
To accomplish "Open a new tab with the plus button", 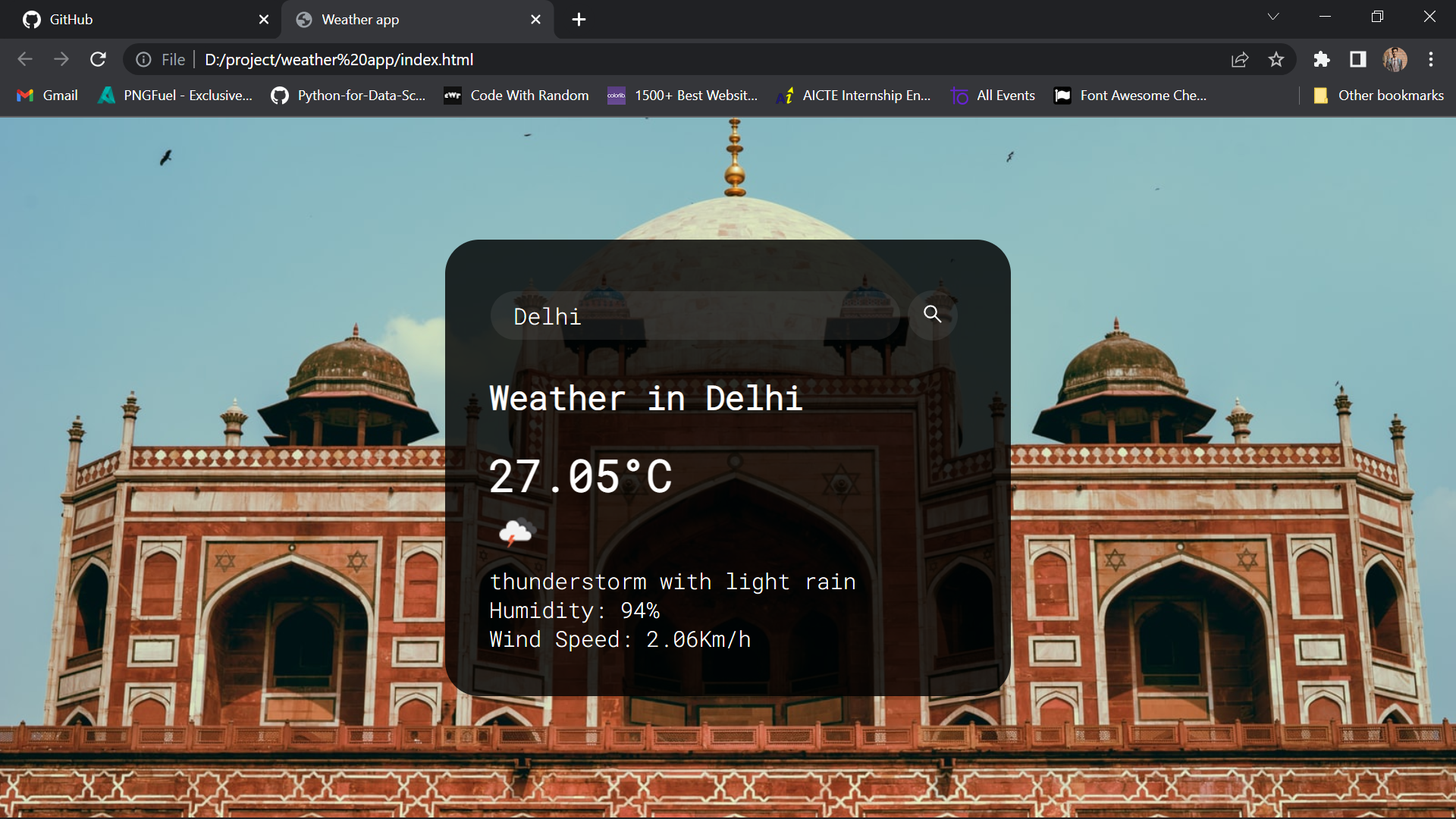I will coord(579,20).
